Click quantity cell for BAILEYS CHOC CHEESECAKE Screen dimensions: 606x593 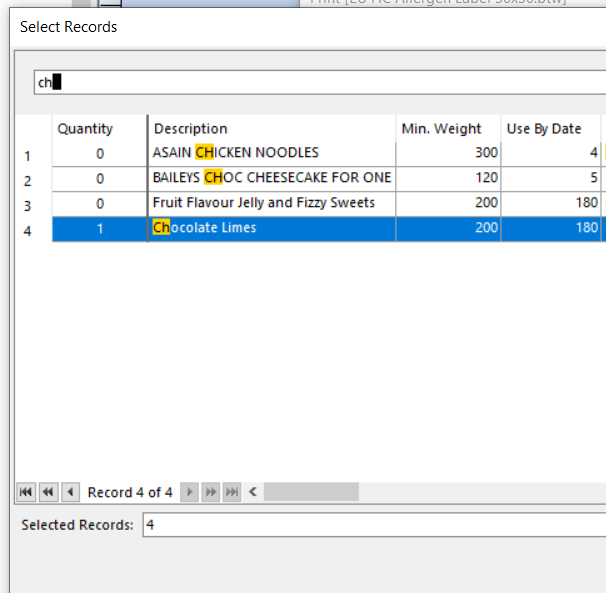click(100, 179)
